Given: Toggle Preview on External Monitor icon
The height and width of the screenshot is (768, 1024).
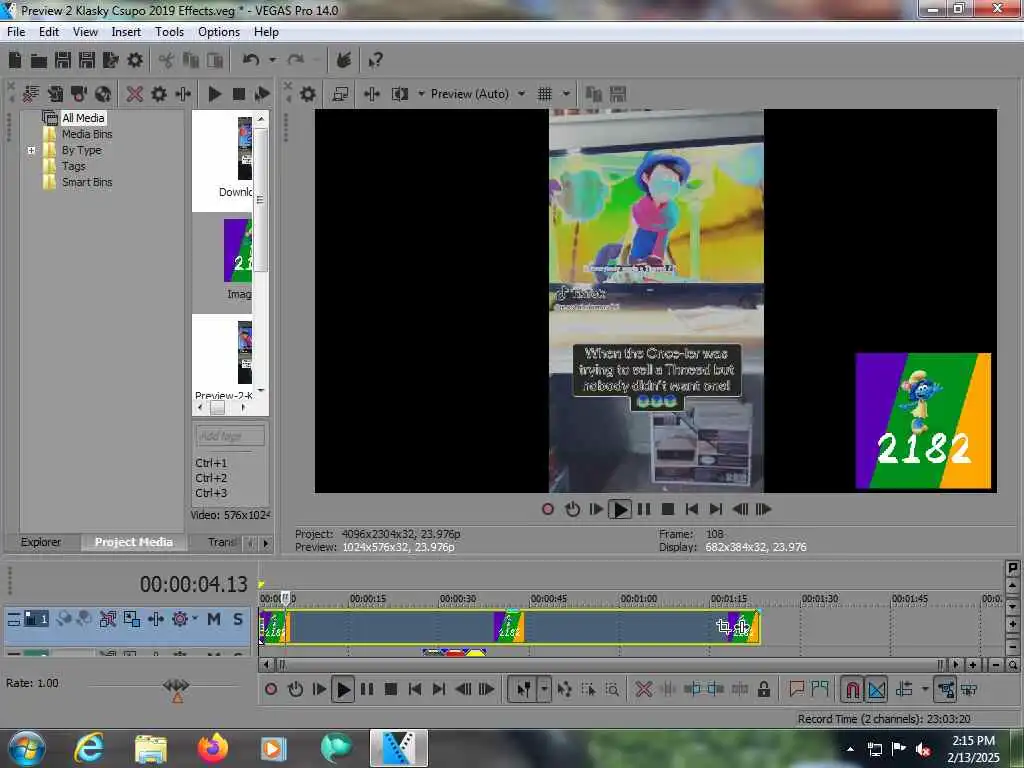Looking at the screenshot, I should 340,94.
